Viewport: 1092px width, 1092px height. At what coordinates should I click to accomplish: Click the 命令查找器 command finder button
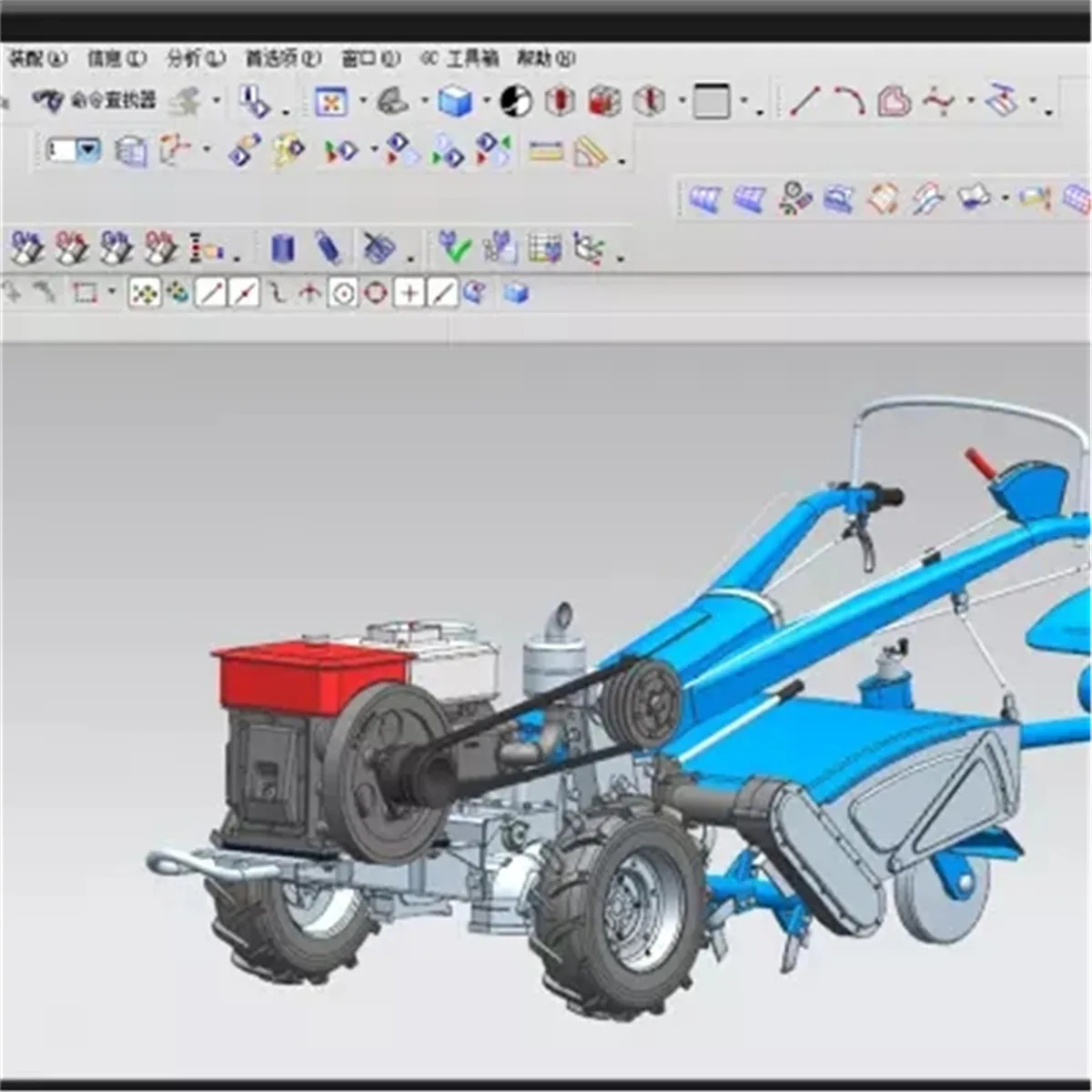[95, 100]
